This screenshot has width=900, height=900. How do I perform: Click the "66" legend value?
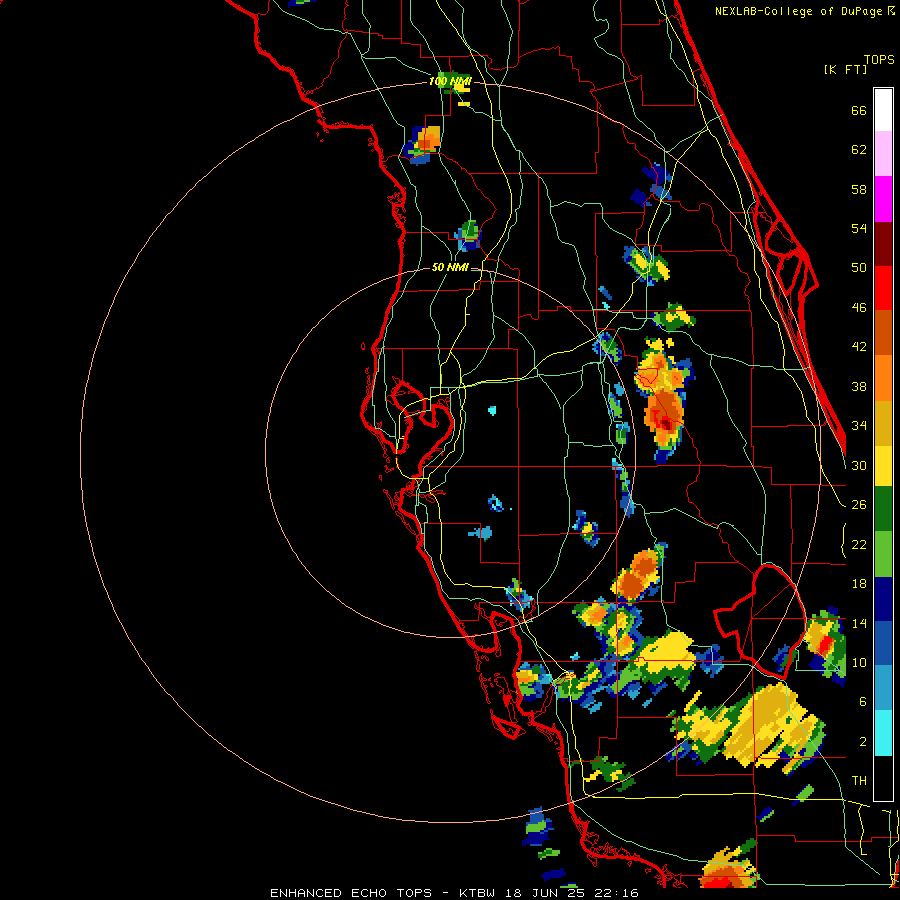tap(859, 110)
